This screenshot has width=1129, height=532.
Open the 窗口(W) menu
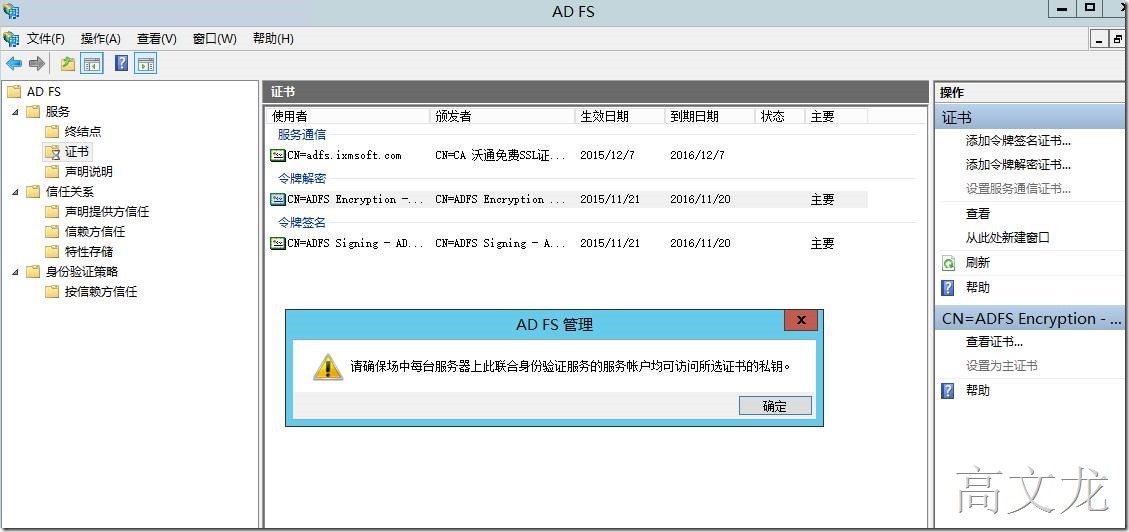tap(215, 39)
